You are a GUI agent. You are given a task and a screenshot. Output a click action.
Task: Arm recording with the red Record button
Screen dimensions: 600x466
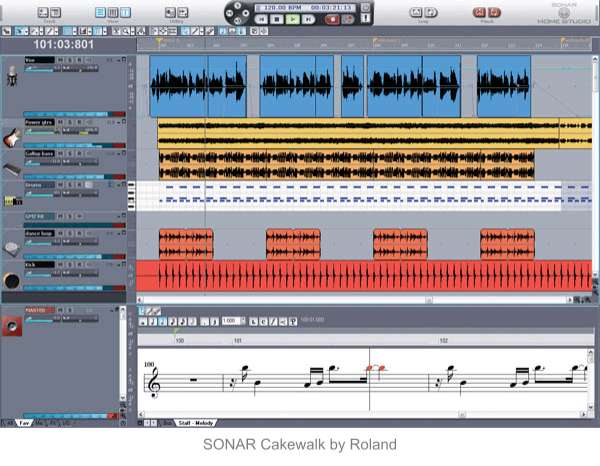(x=332, y=19)
